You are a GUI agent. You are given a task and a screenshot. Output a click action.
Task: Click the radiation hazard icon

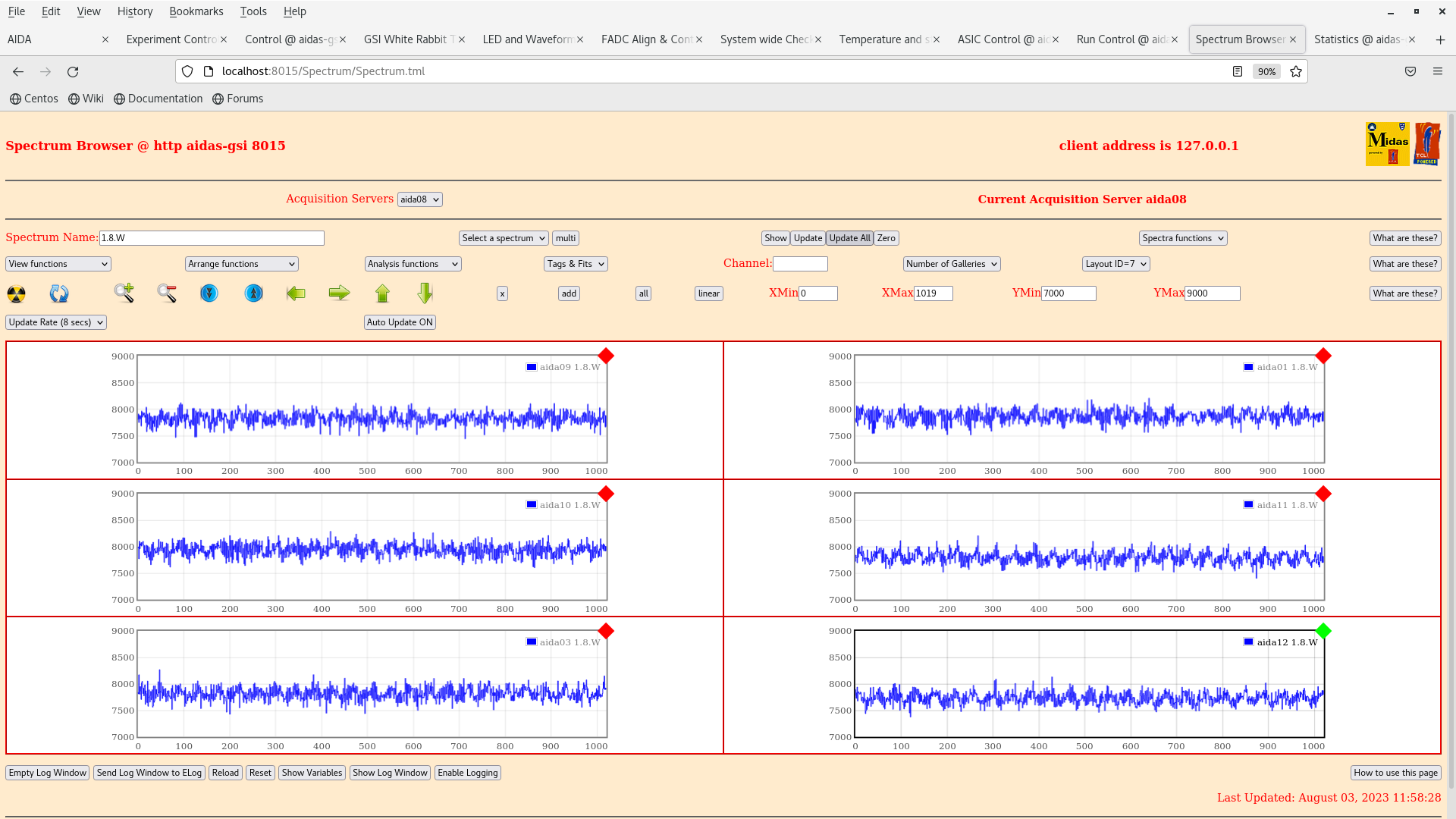pyautogui.click(x=16, y=293)
